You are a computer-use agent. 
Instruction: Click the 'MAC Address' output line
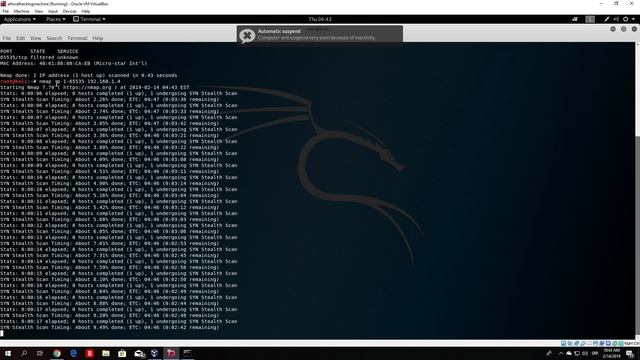(x=73, y=63)
